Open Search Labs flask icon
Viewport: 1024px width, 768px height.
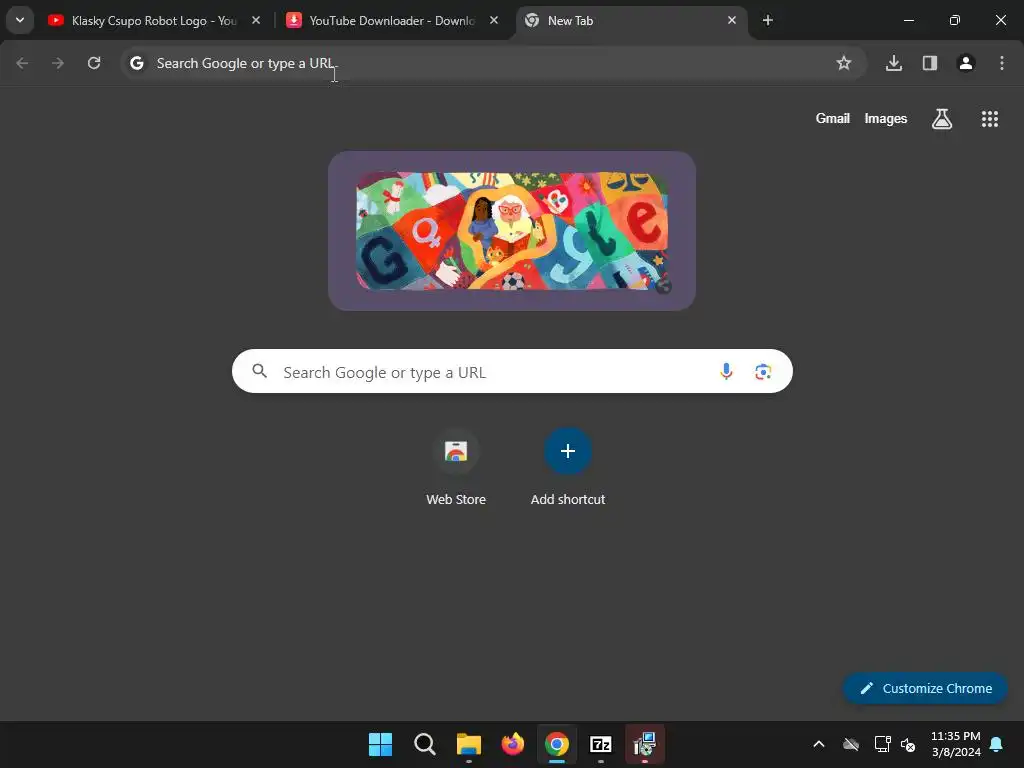[942, 118]
